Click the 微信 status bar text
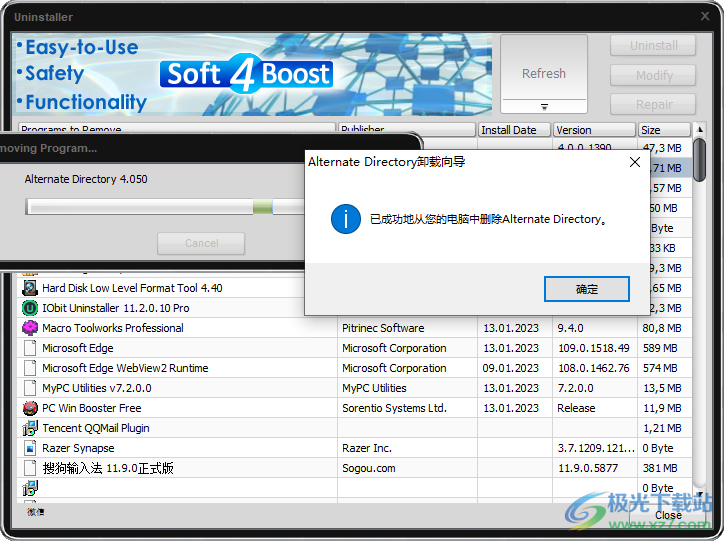This screenshot has height=541, width=724. [36, 511]
